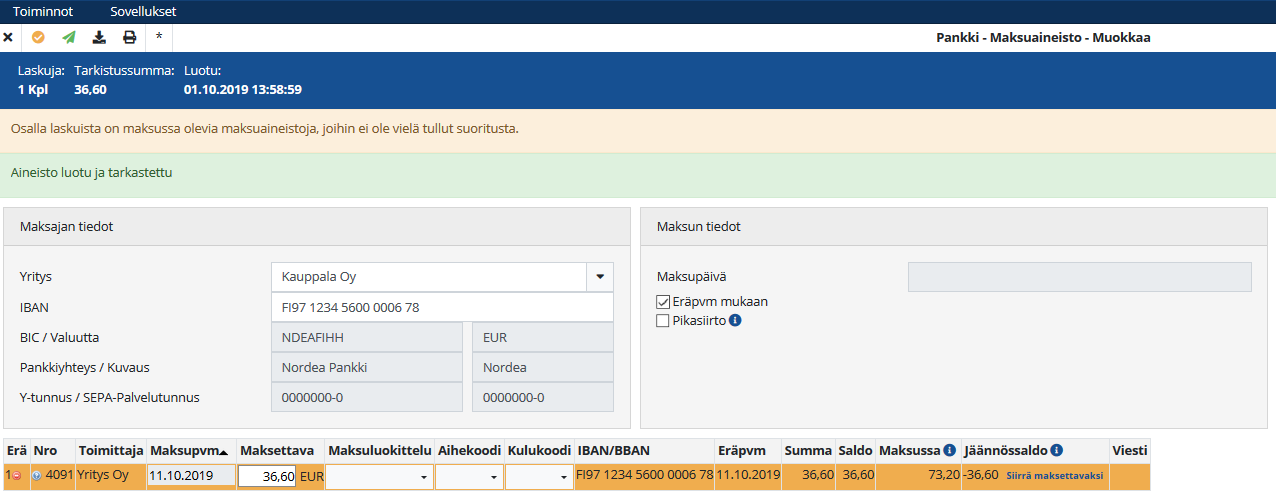Click the info icon next to Pikasiirto
Viewport: 1276px width, 504px height.
pos(735,321)
